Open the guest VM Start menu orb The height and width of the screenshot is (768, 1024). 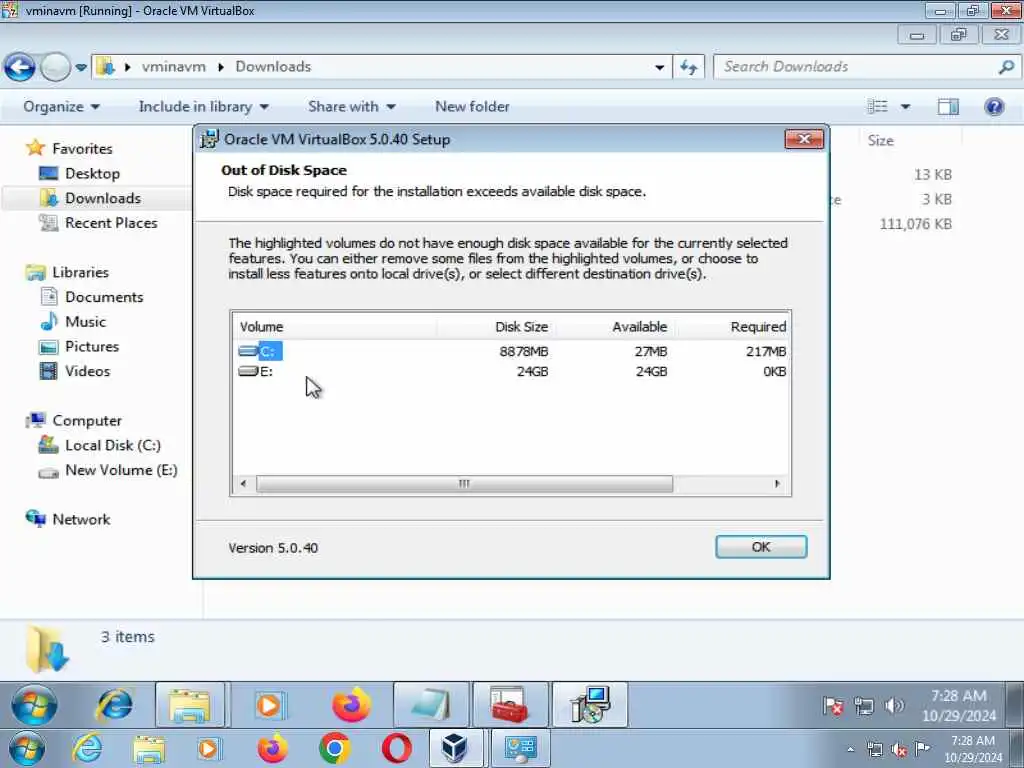33,705
